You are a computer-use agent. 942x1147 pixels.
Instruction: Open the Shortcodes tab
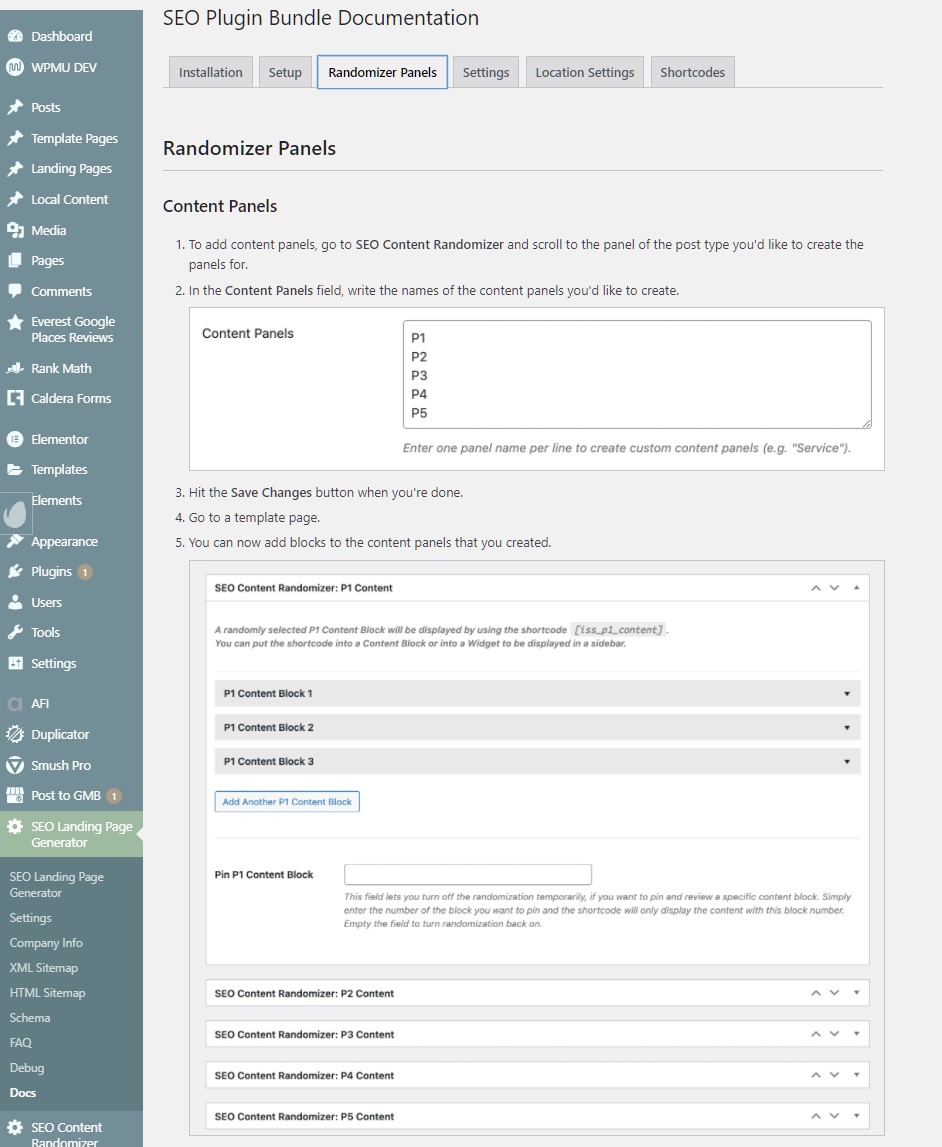tap(693, 72)
